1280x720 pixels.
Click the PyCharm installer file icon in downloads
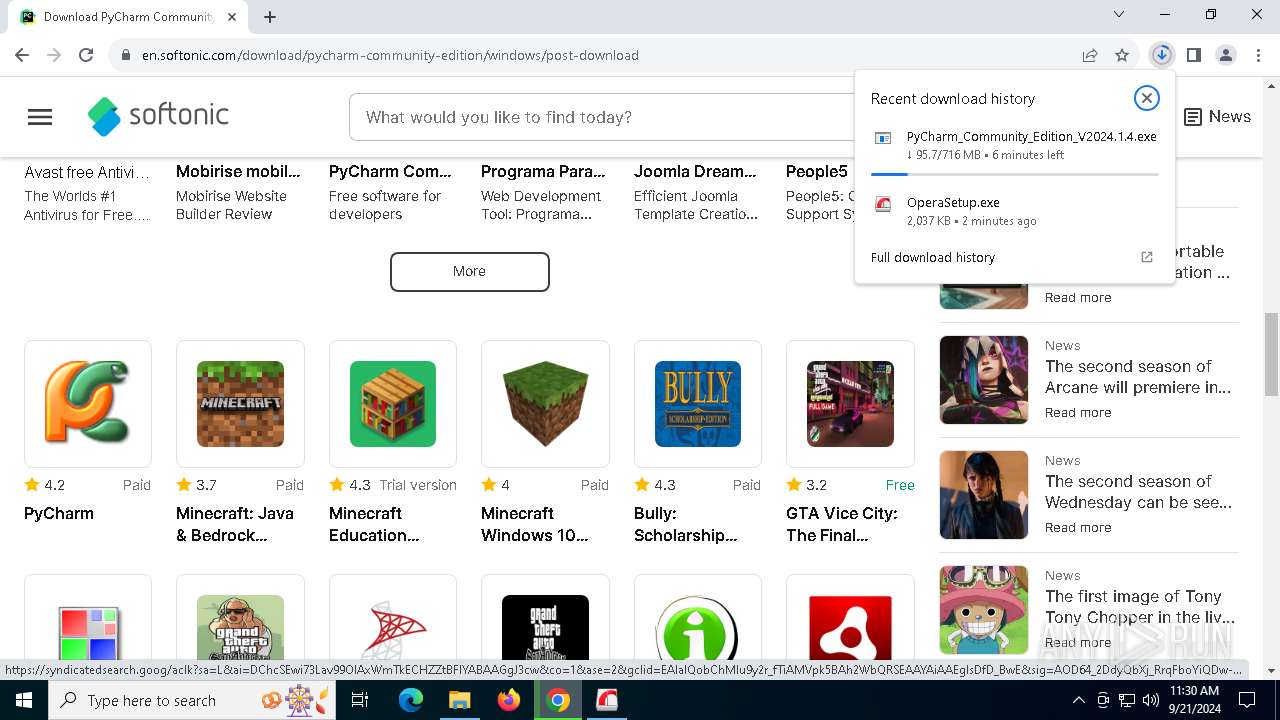click(883, 138)
